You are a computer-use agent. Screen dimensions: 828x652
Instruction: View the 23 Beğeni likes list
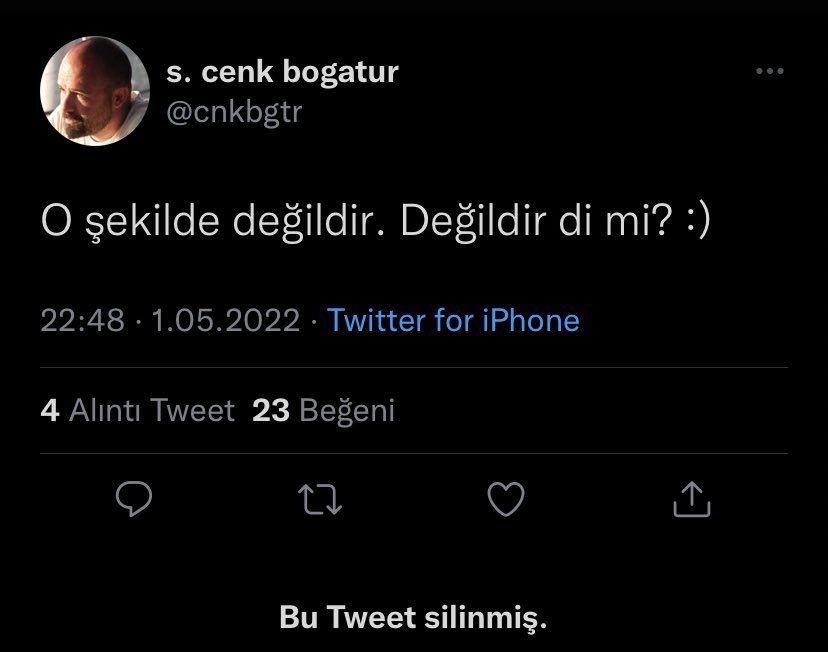coord(323,411)
